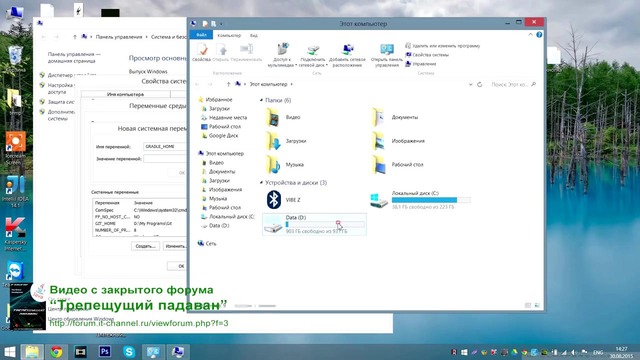Open Kaspersky Internet desktop shortcut
Viewport: 640px width, 360px height.
click(16, 234)
